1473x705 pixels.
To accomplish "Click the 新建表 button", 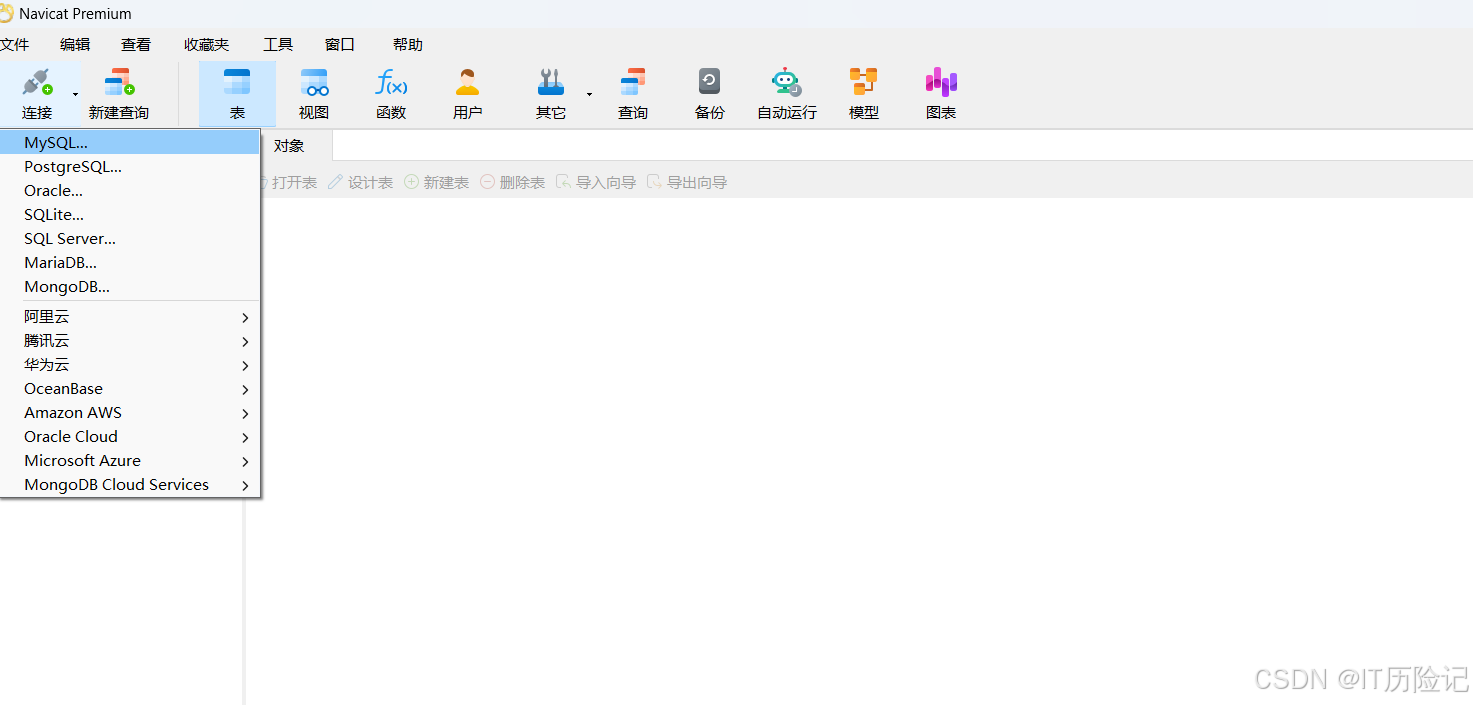I will [x=436, y=183].
